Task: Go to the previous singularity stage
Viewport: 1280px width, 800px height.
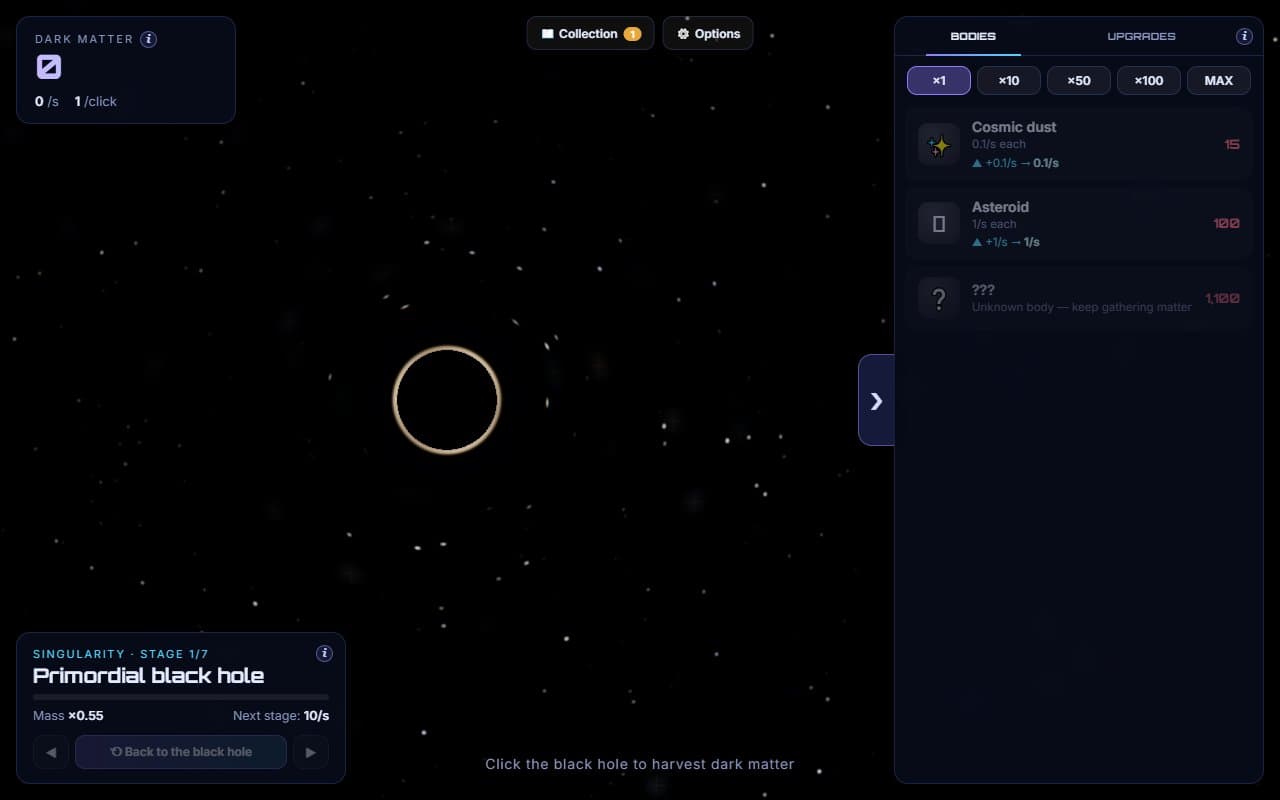Action: tap(51, 752)
